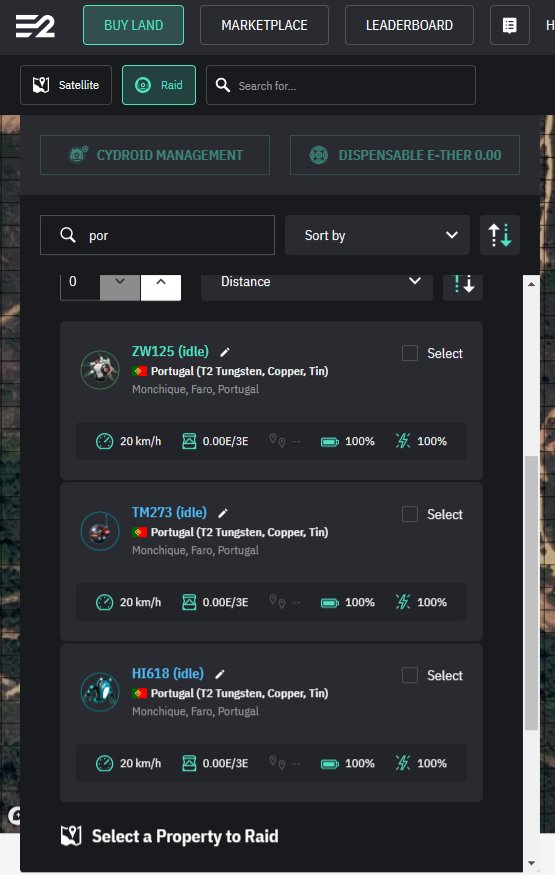Viewport: 555px width, 875px height.
Task: Click the map icon beside 'Select a Property to Raid'
Action: click(71, 836)
